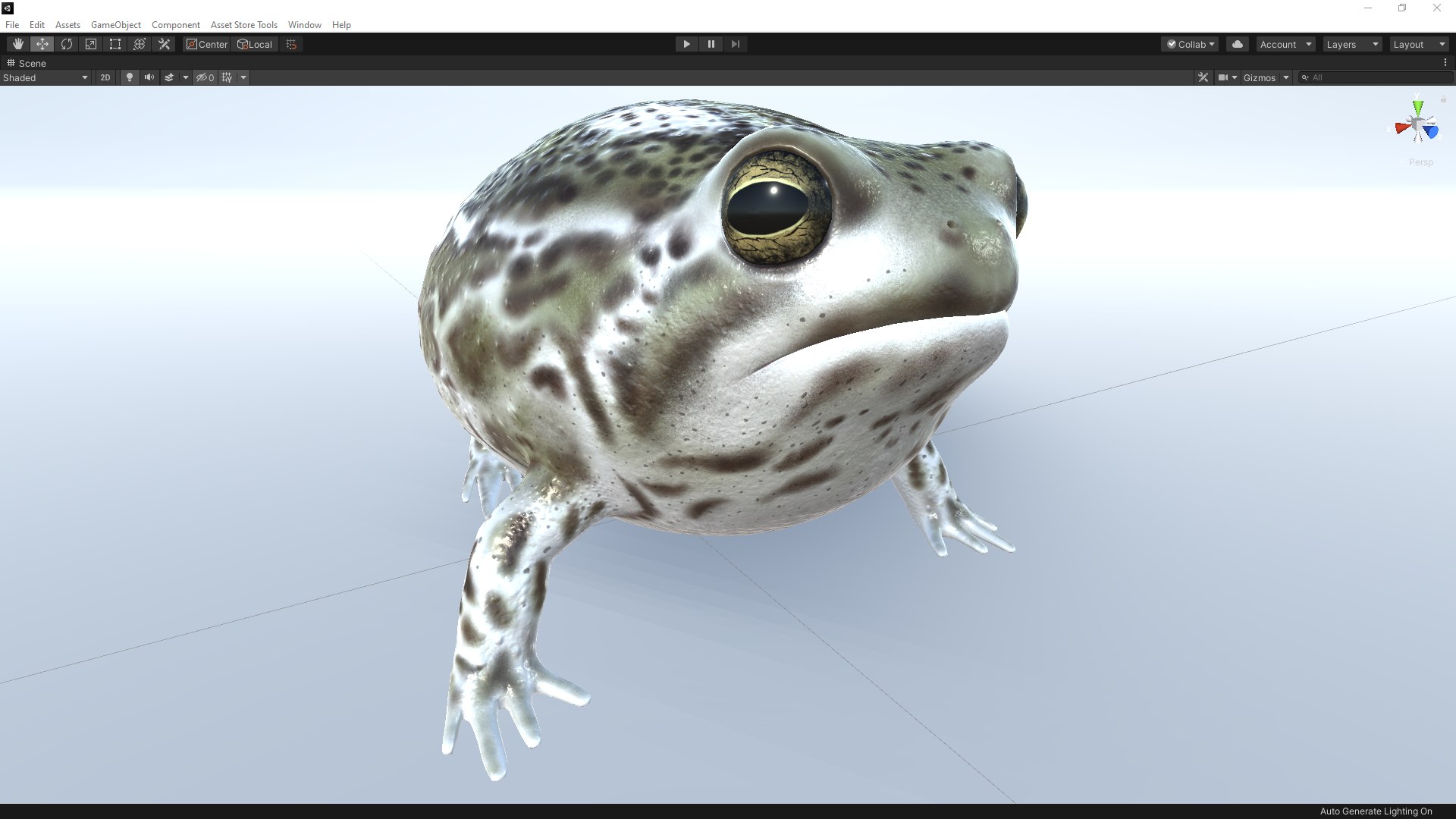1456x819 pixels.
Task: Expand the Gizmos dropdown arrow
Action: [x=1286, y=77]
